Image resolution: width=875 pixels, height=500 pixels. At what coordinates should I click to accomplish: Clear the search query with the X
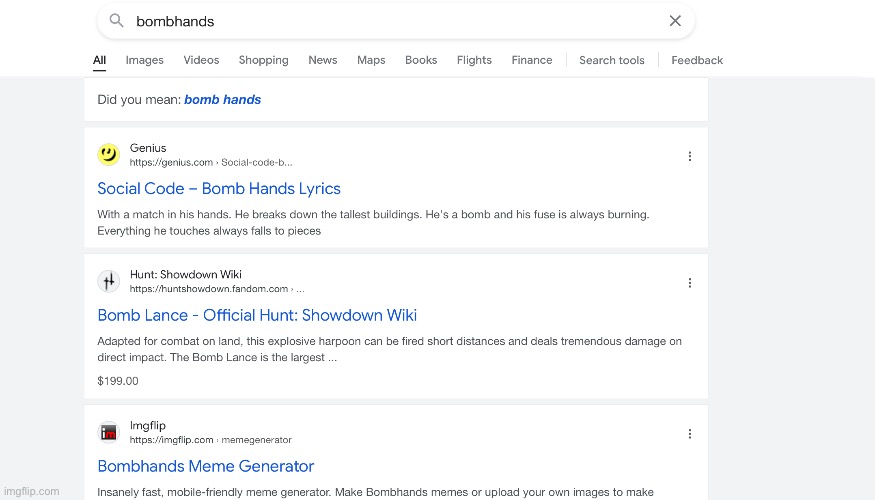675,21
